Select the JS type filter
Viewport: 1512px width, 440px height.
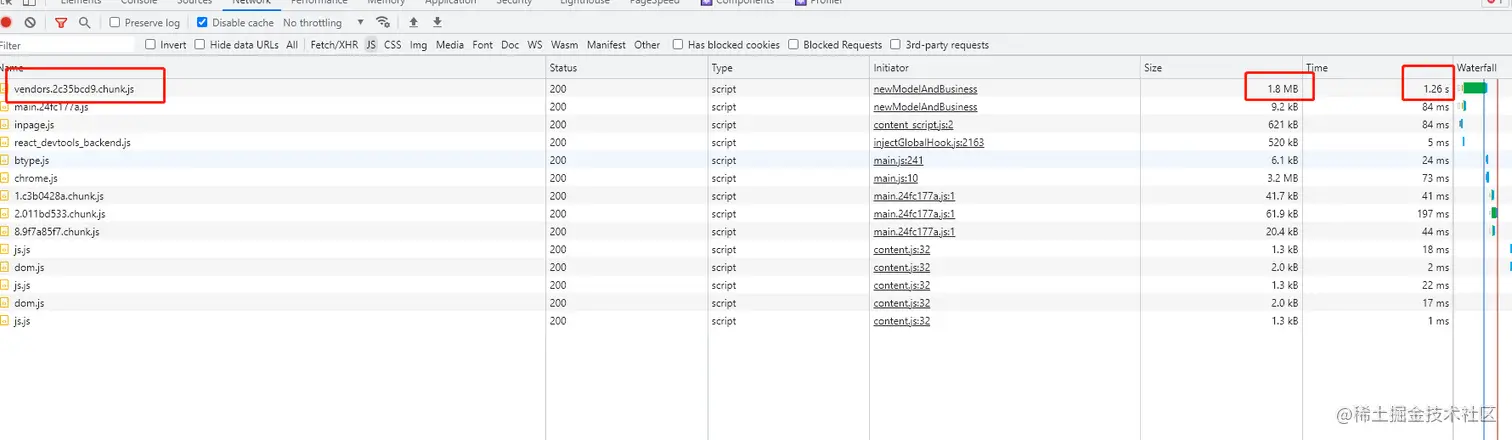[x=371, y=45]
